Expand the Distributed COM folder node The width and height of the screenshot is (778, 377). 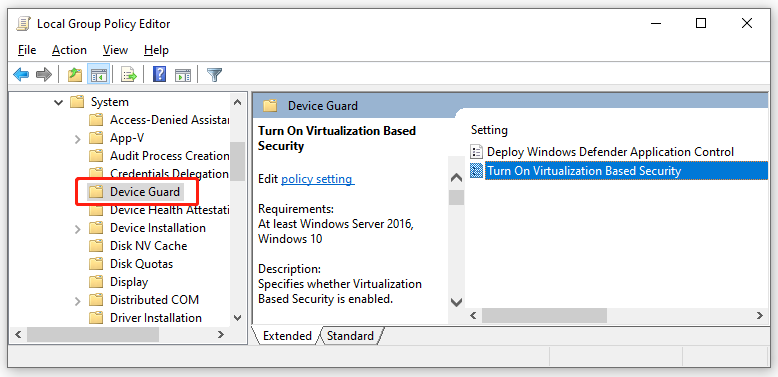click(x=77, y=301)
